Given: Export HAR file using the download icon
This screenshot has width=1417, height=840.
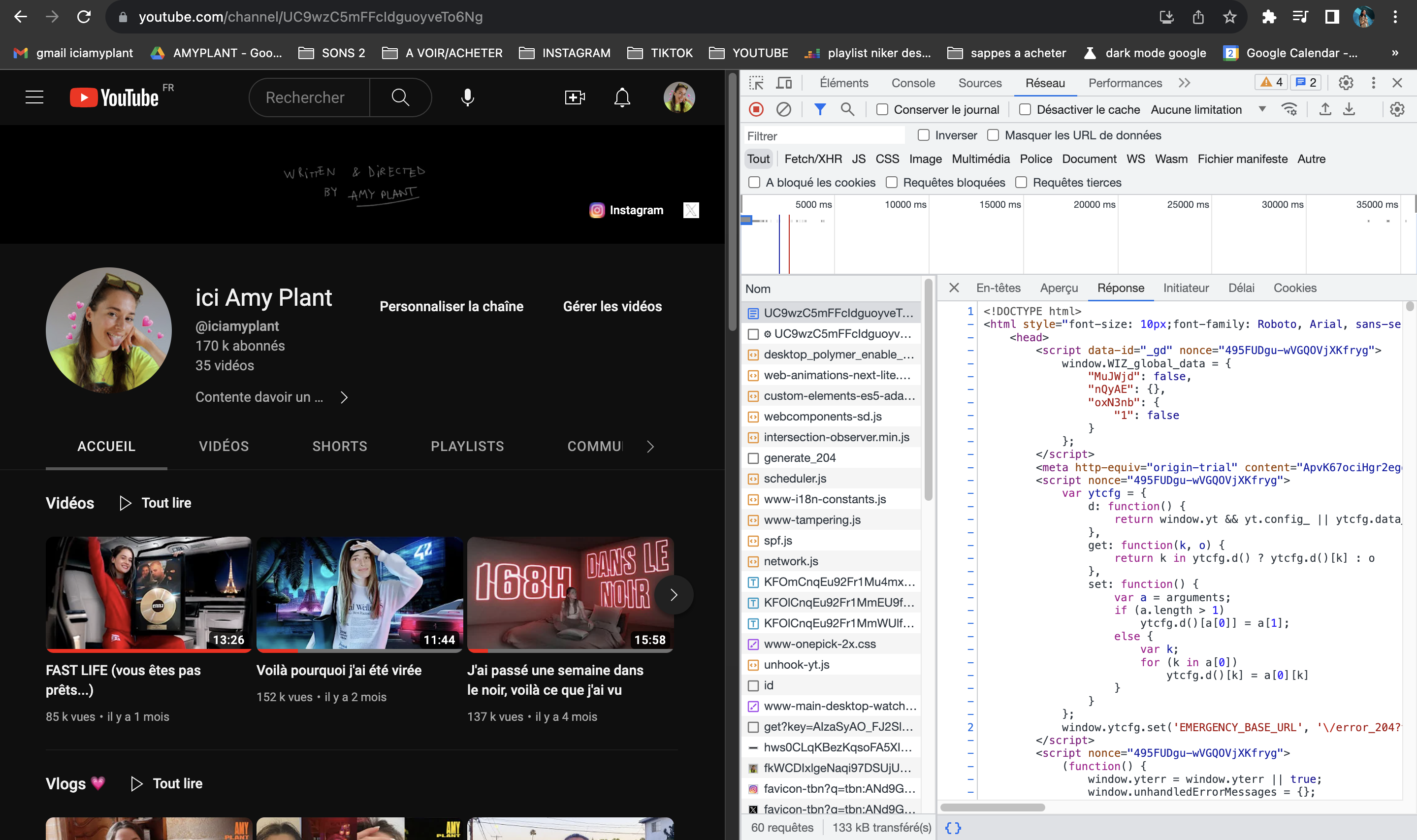Looking at the screenshot, I should 1350,109.
